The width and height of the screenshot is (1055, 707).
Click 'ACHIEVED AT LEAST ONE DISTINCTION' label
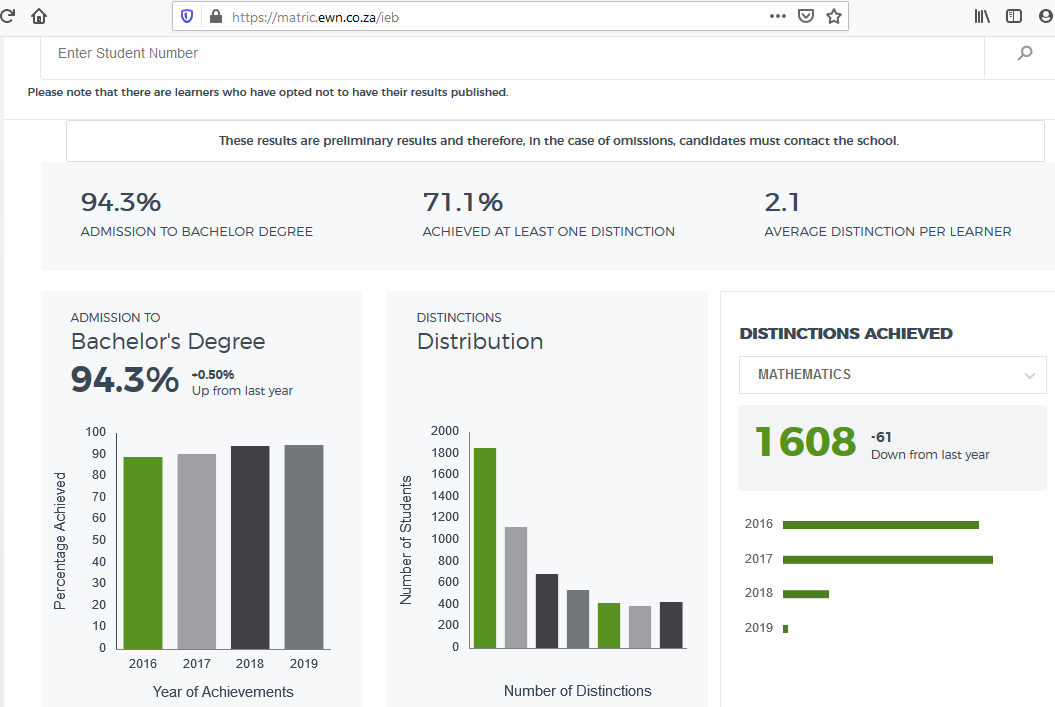click(x=548, y=231)
